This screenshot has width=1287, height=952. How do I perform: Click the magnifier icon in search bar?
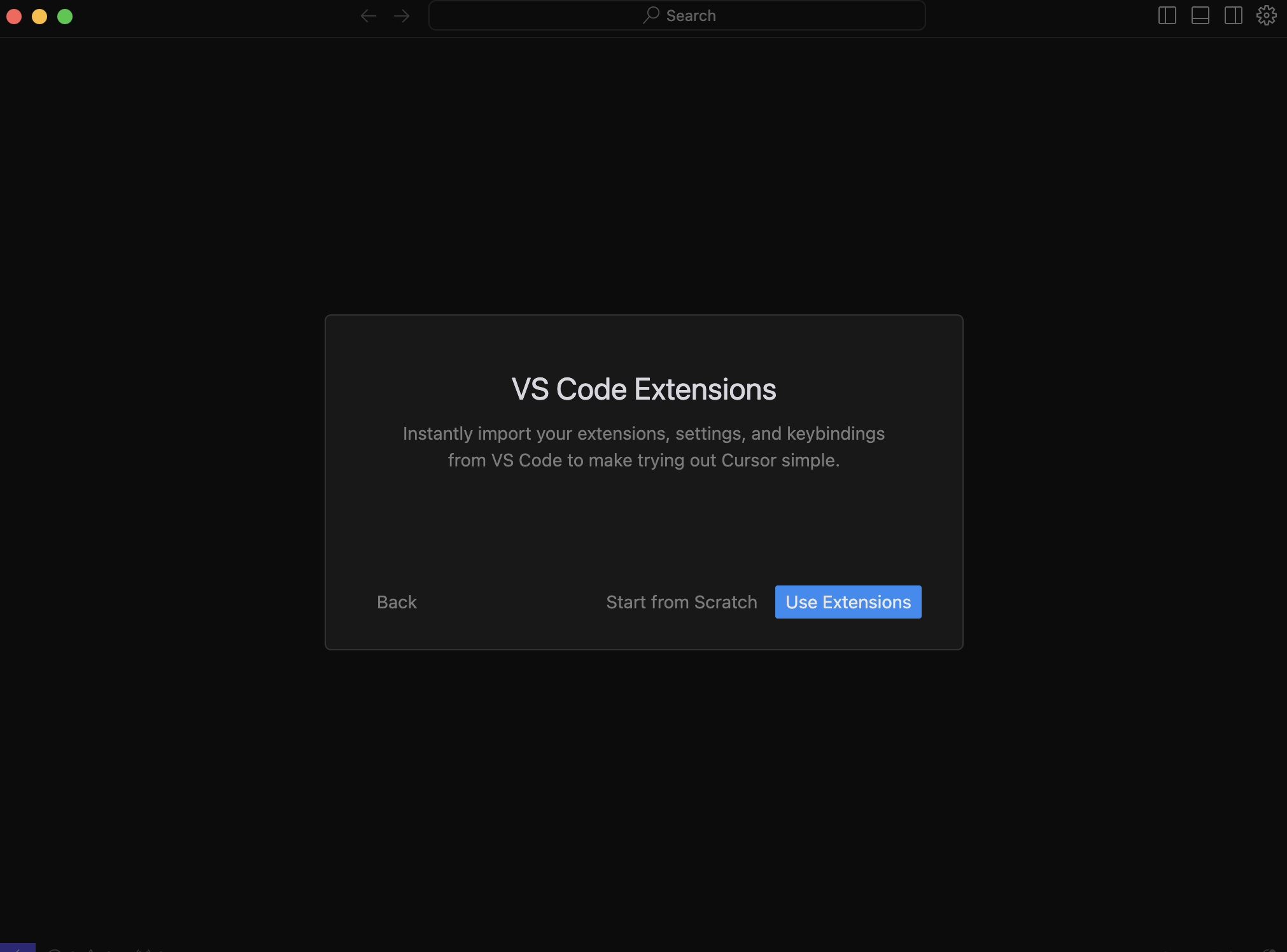tap(651, 15)
